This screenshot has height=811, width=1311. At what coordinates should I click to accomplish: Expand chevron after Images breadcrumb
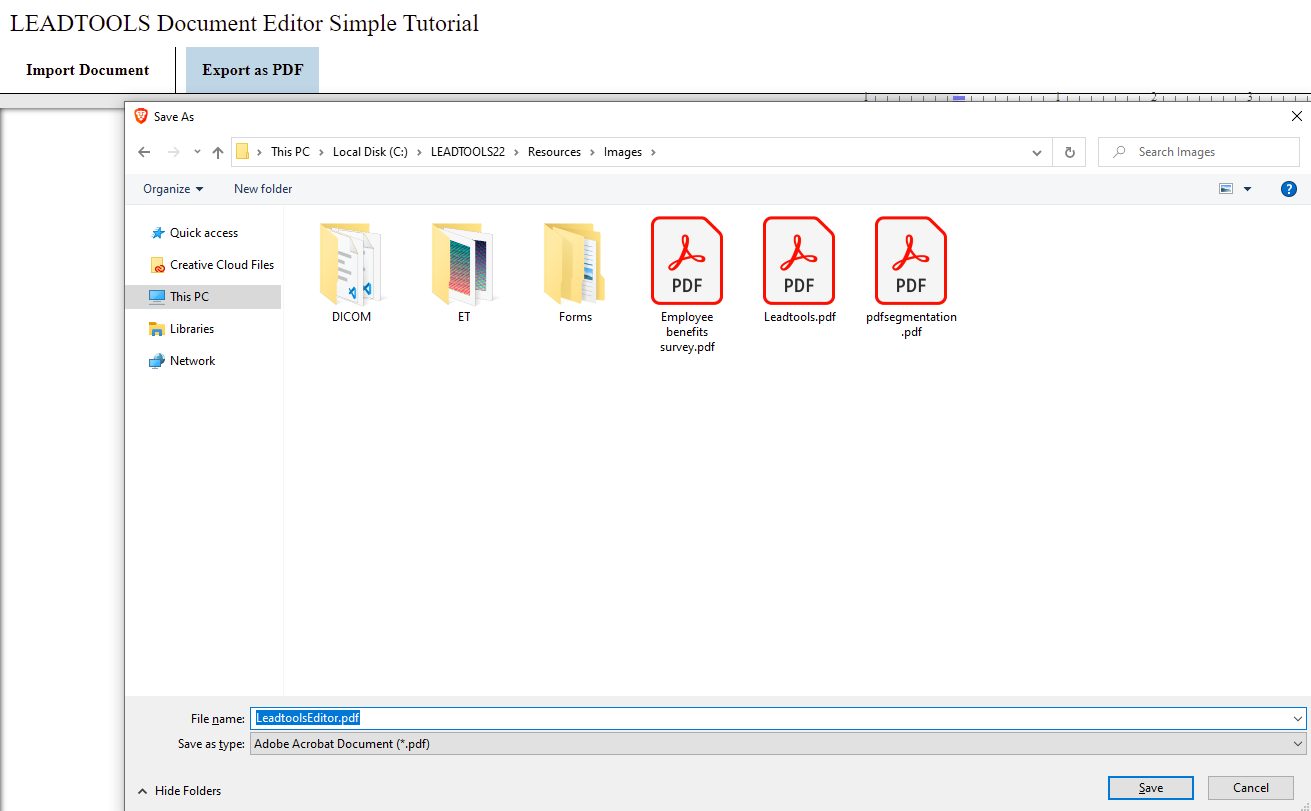(653, 152)
